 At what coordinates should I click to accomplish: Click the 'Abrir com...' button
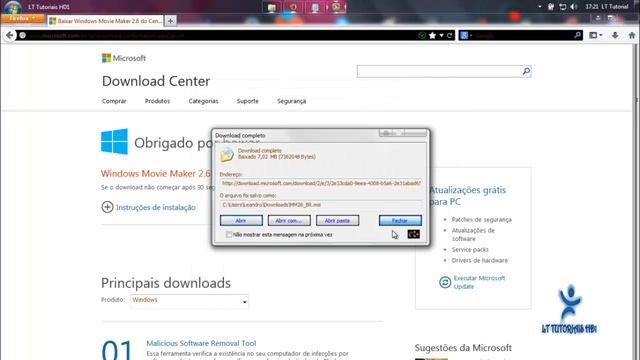pyautogui.click(x=289, y=220)
